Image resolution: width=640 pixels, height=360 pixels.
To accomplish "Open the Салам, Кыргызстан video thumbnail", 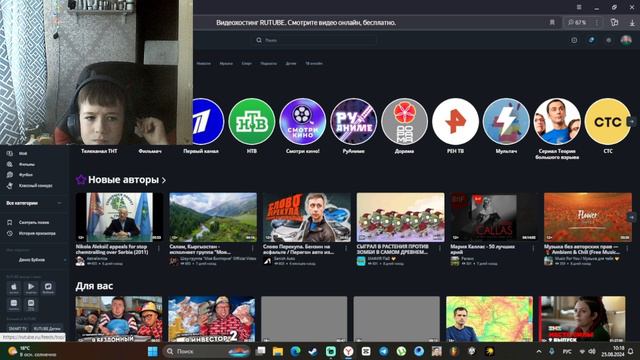I will point(213,217).
